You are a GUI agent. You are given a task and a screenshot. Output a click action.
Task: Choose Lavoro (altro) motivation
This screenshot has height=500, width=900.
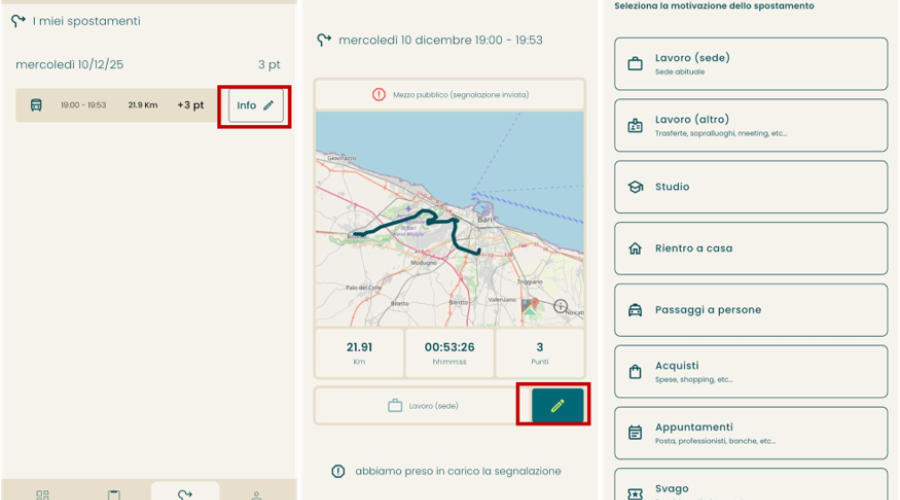point(751,125)
